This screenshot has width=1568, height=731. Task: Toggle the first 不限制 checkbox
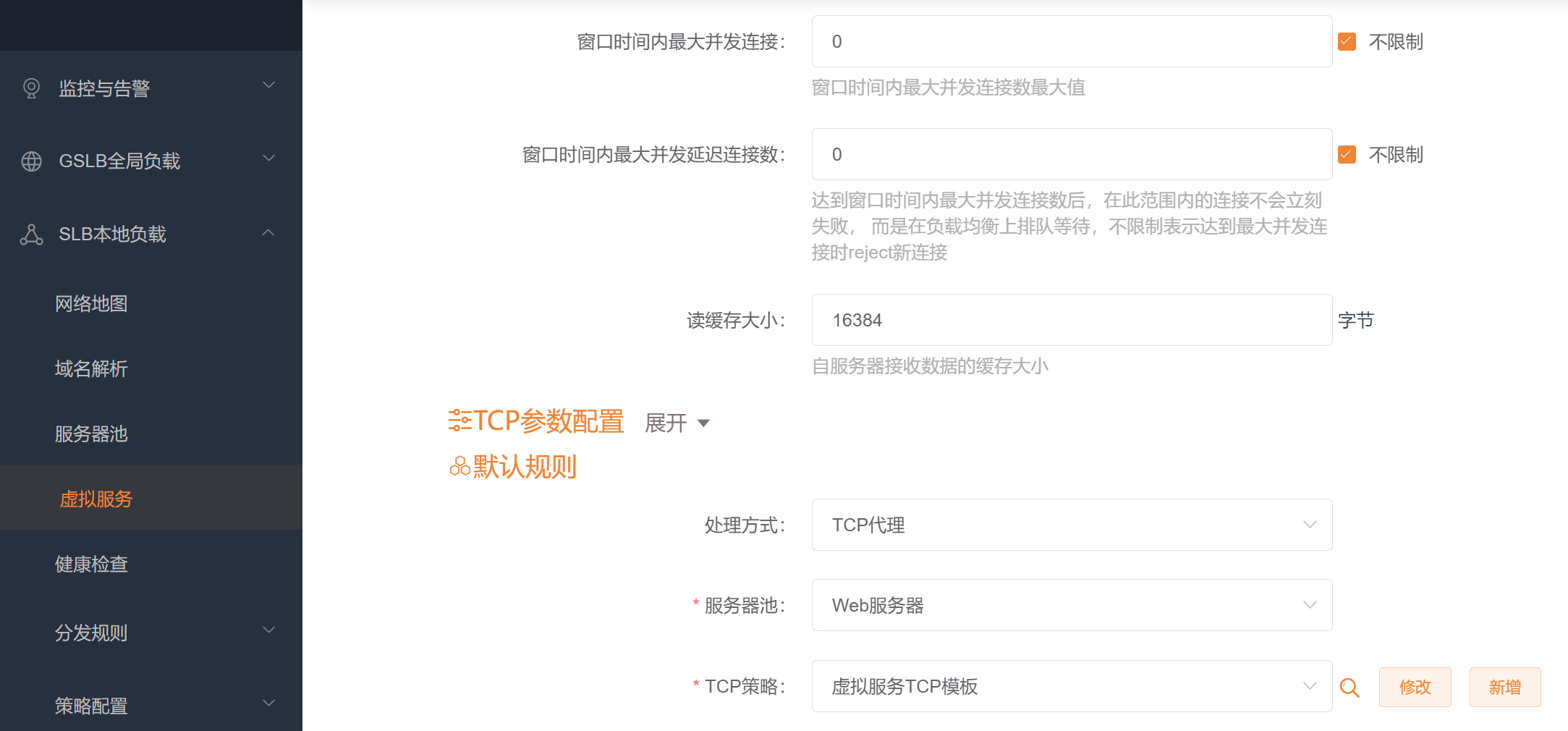[1346, 41]
